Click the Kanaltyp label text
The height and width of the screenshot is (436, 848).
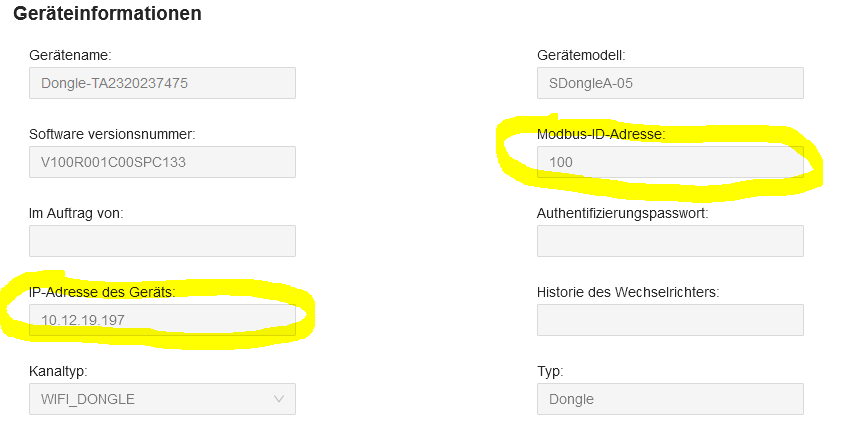(58, 371)
